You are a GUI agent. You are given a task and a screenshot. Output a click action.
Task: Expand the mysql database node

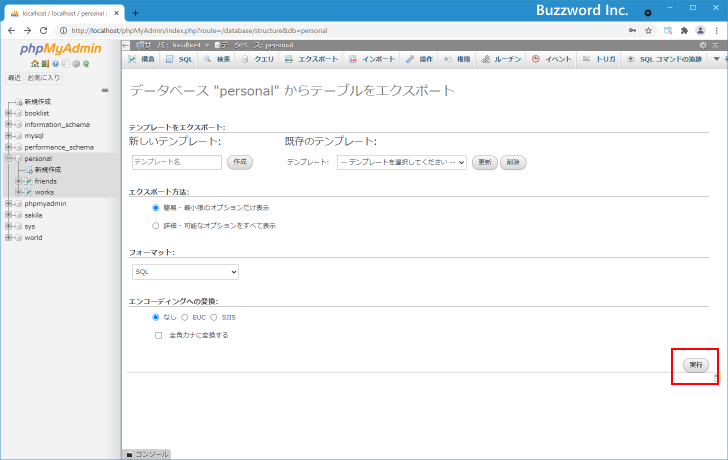tap(8, 136)
